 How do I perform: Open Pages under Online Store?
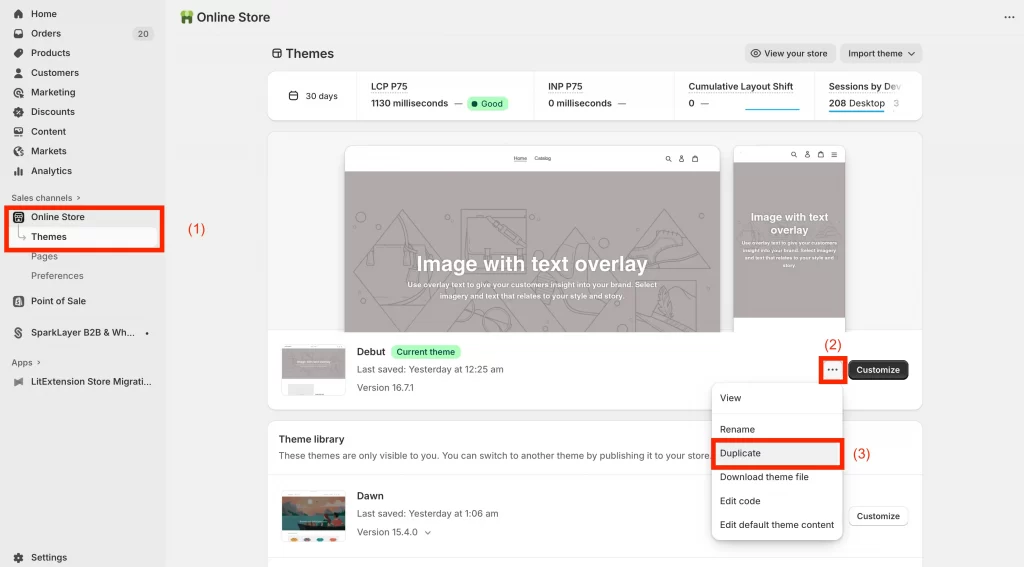pos(44,256)
